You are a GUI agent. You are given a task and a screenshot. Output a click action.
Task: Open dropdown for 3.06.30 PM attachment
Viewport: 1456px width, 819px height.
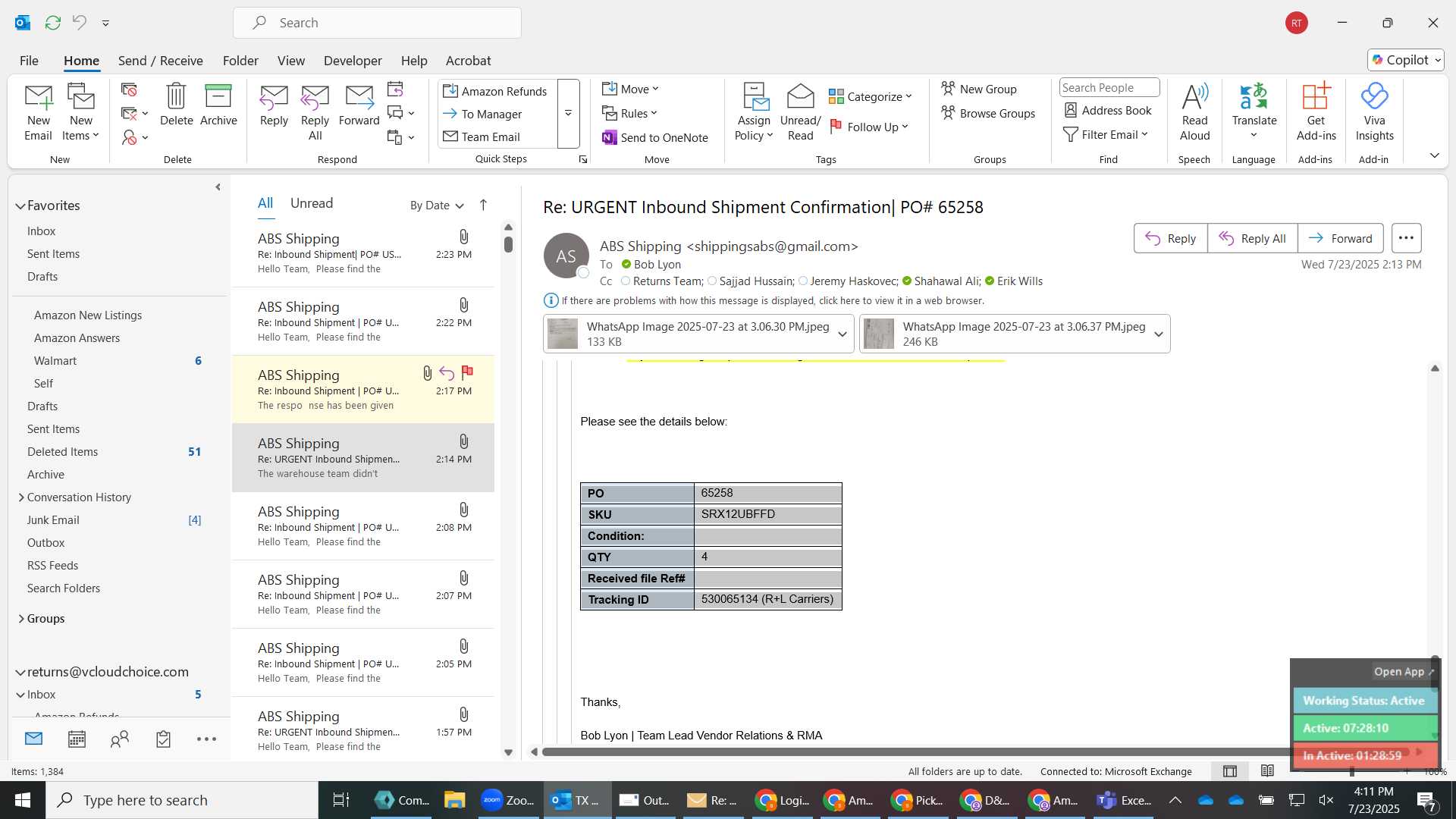pyautogui.click(x=842, y=334)
